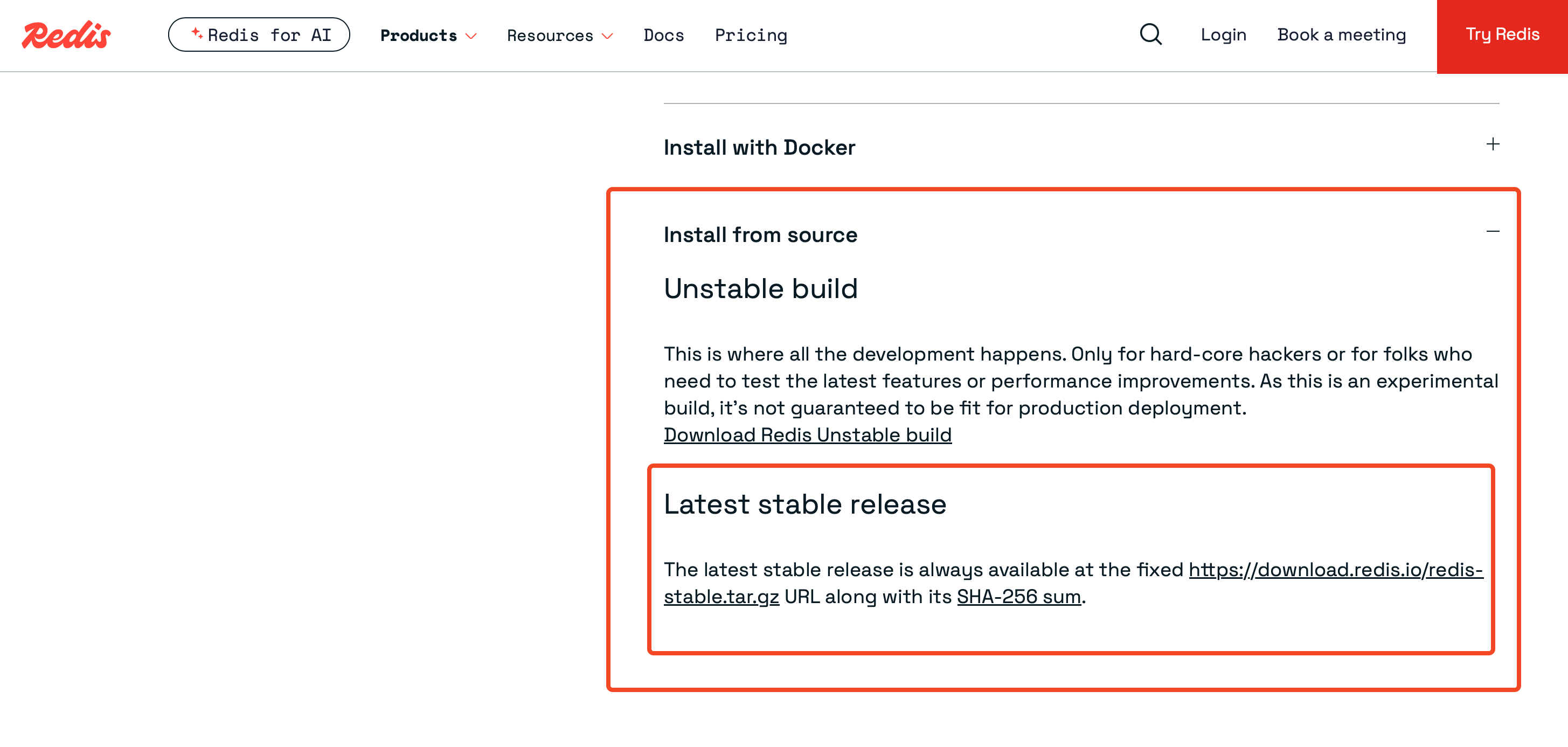Click the Login link
Image resolution: width=1568 pixels, height=747 pixels.
click(x=1223, y=34)
